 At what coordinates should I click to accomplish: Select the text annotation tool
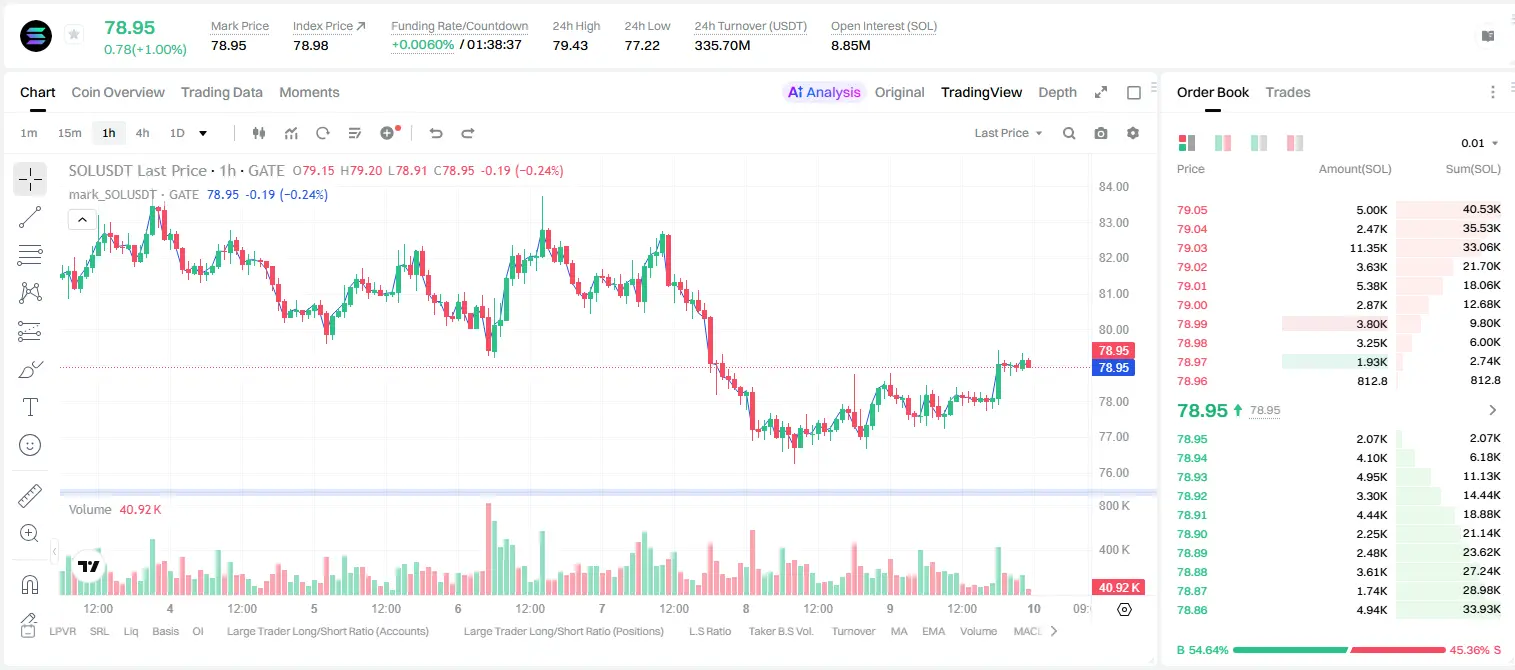click(30, 407)
